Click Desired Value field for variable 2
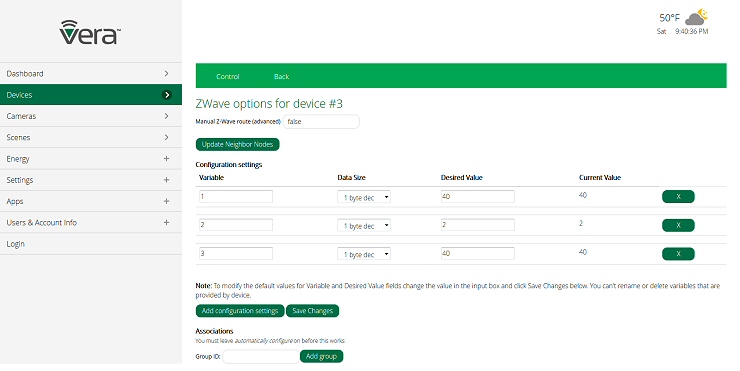Viewport: 740px width, 371px height. point(478,225)
